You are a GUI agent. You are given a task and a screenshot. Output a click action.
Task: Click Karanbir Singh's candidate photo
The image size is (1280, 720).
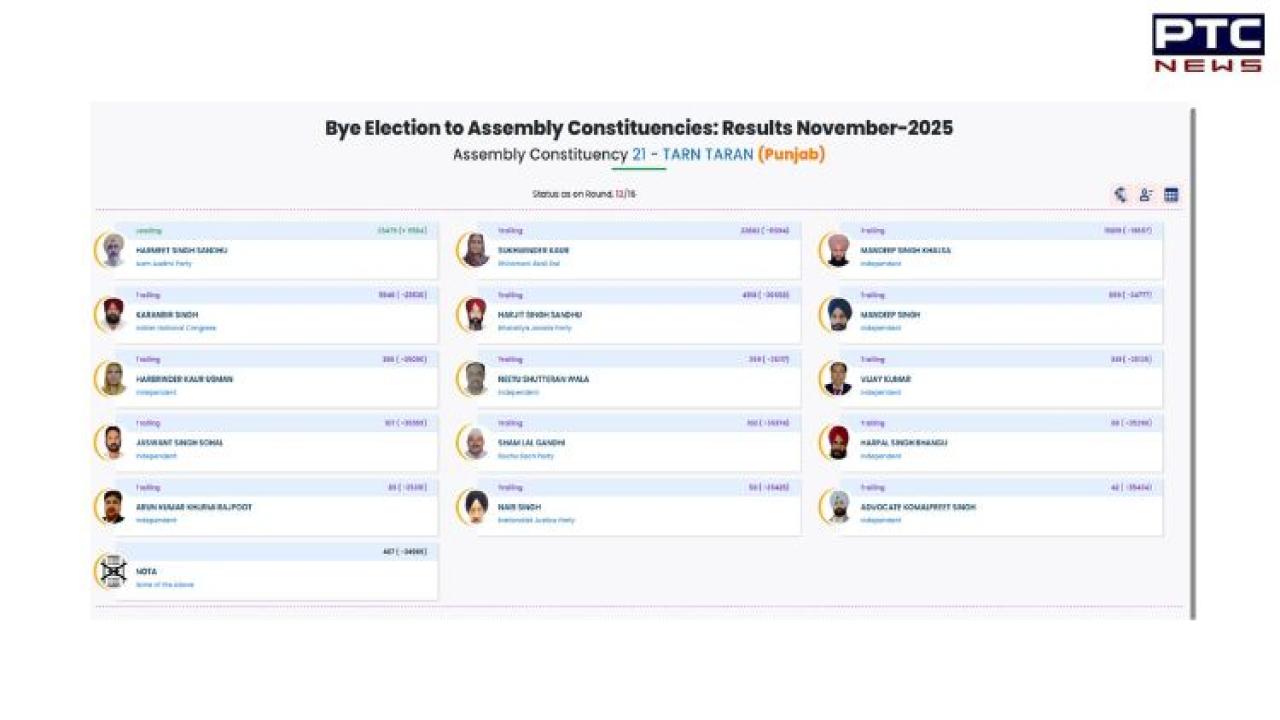coord(113,314)
